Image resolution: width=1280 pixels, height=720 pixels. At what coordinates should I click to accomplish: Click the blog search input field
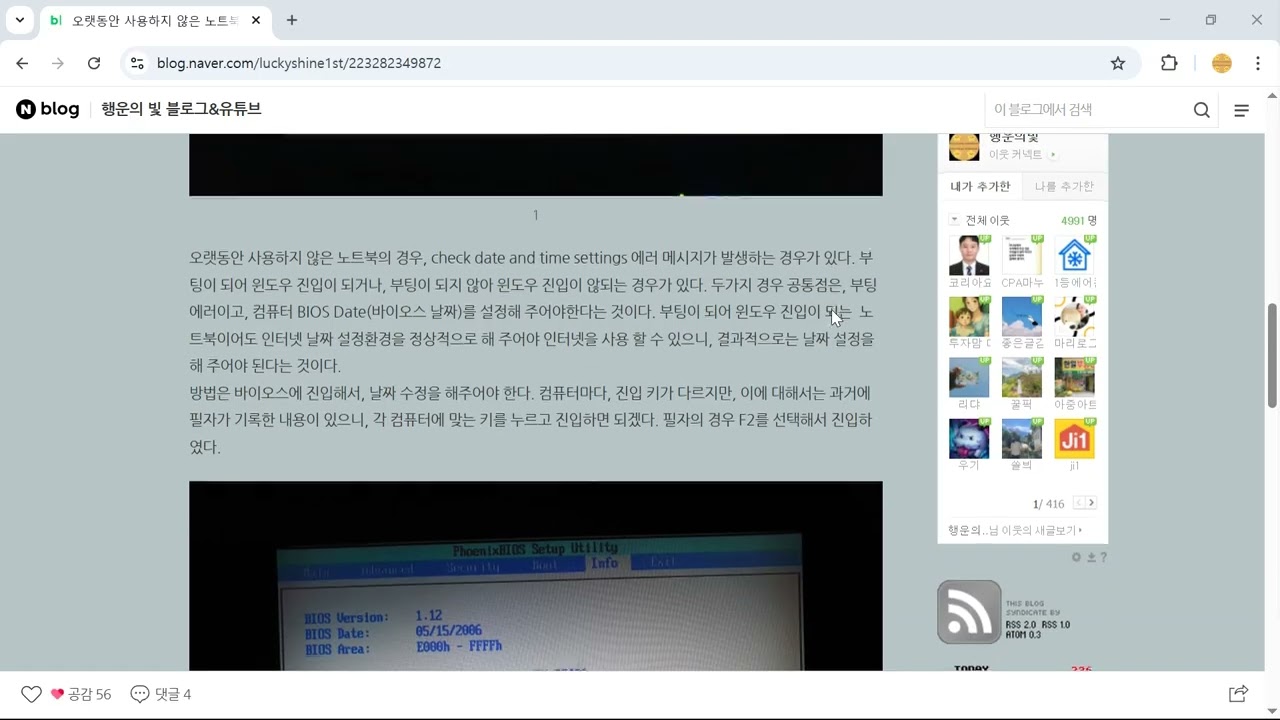1088,110
